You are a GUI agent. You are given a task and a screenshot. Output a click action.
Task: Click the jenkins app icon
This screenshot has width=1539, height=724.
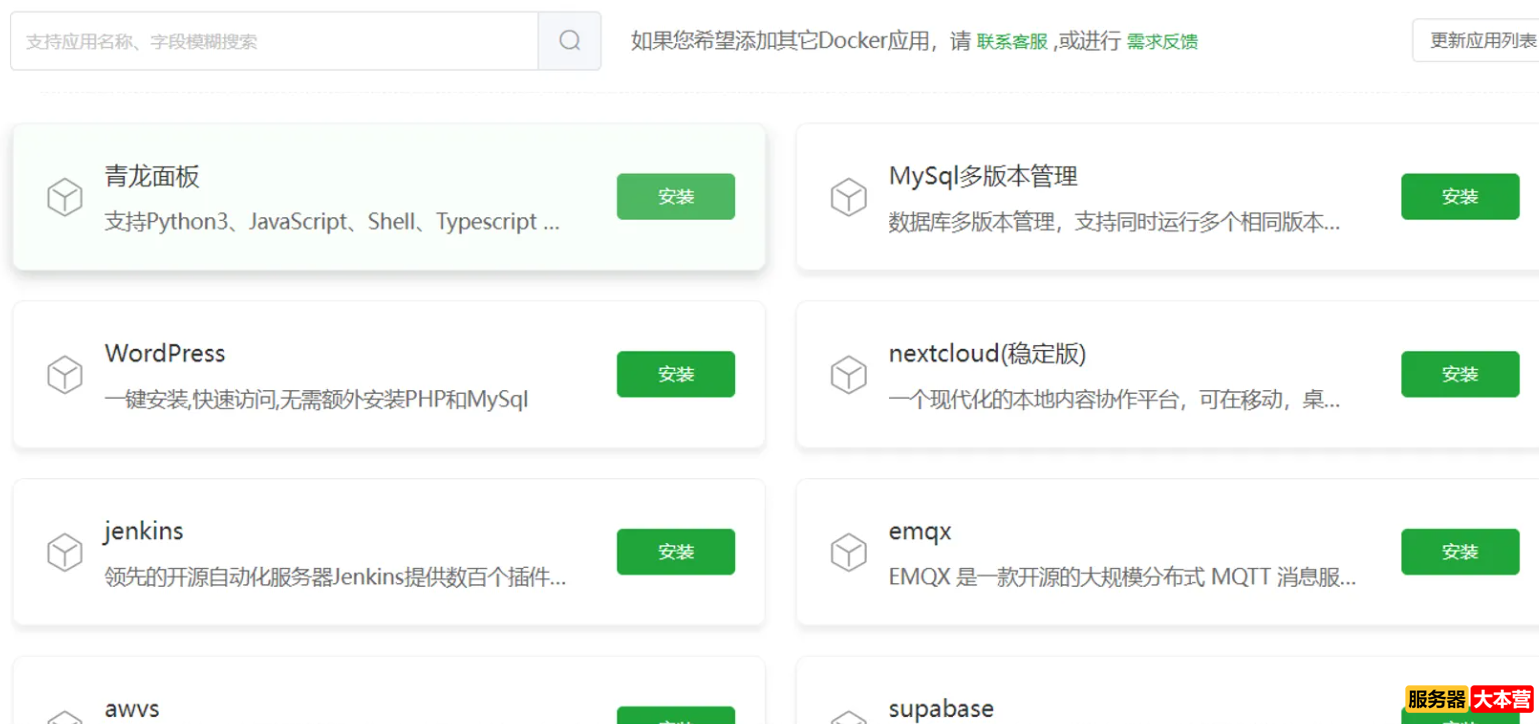(x=64, y=551)
